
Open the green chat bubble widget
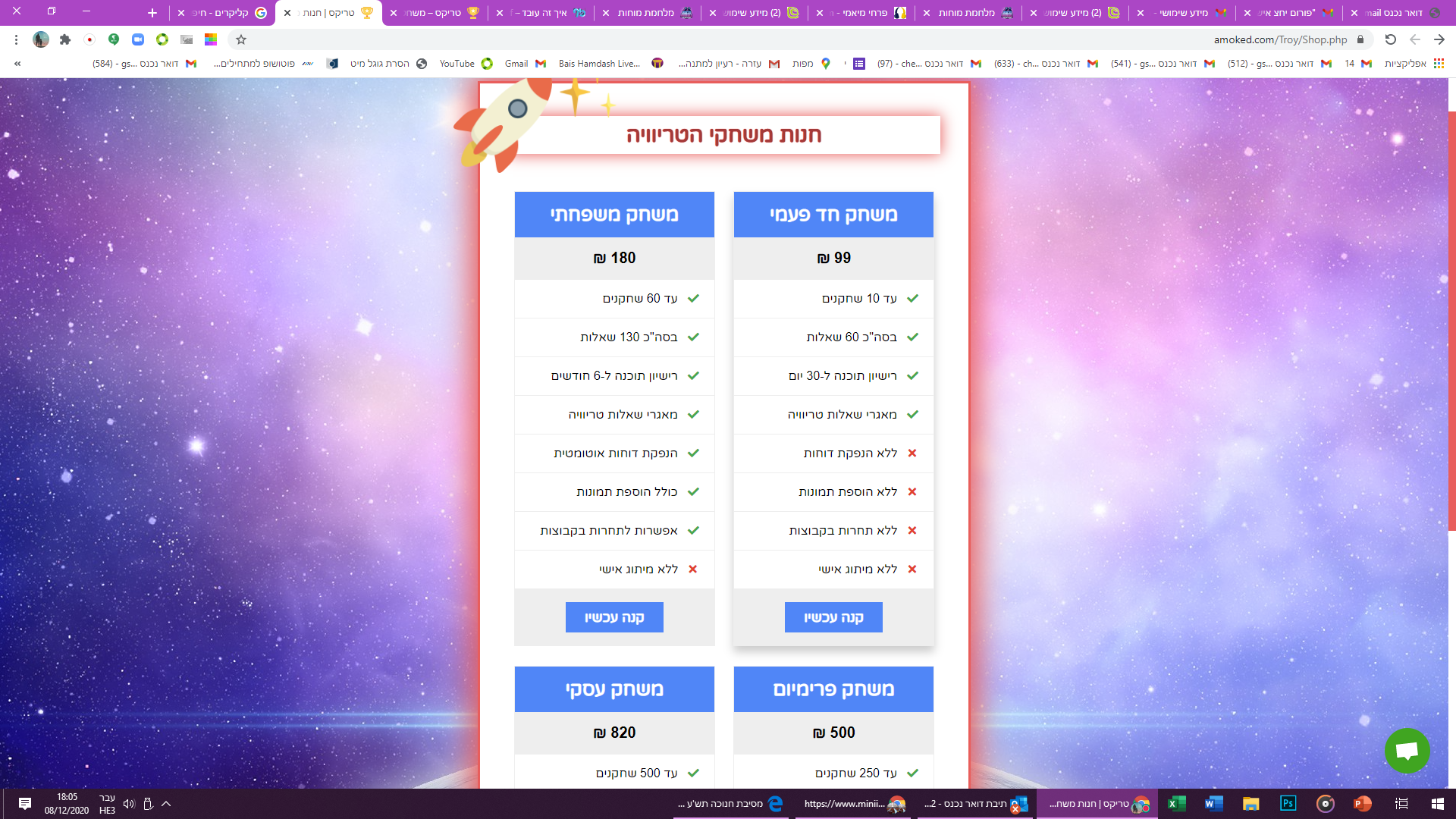point(1407,751)
